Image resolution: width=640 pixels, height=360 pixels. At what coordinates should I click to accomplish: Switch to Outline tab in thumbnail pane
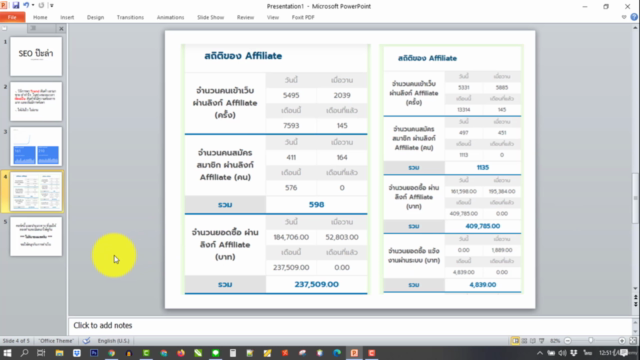tap(41, 28)
